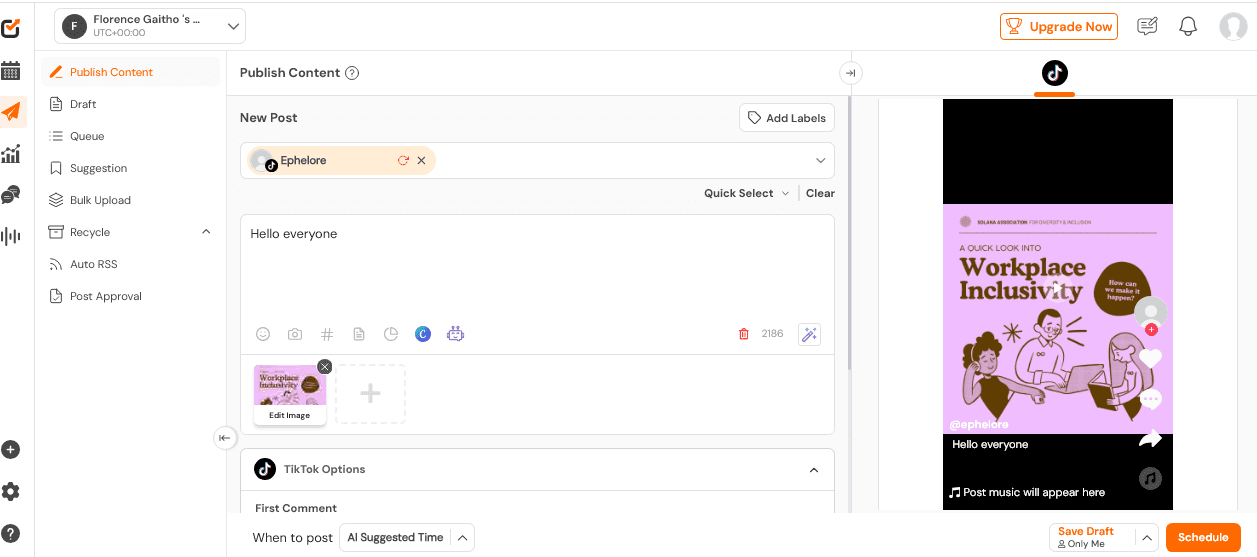Go to Draft in the sidebar menu
The height and width of the screenshot is (557, 1257).
pyautogui.click(x=83, y=104)
